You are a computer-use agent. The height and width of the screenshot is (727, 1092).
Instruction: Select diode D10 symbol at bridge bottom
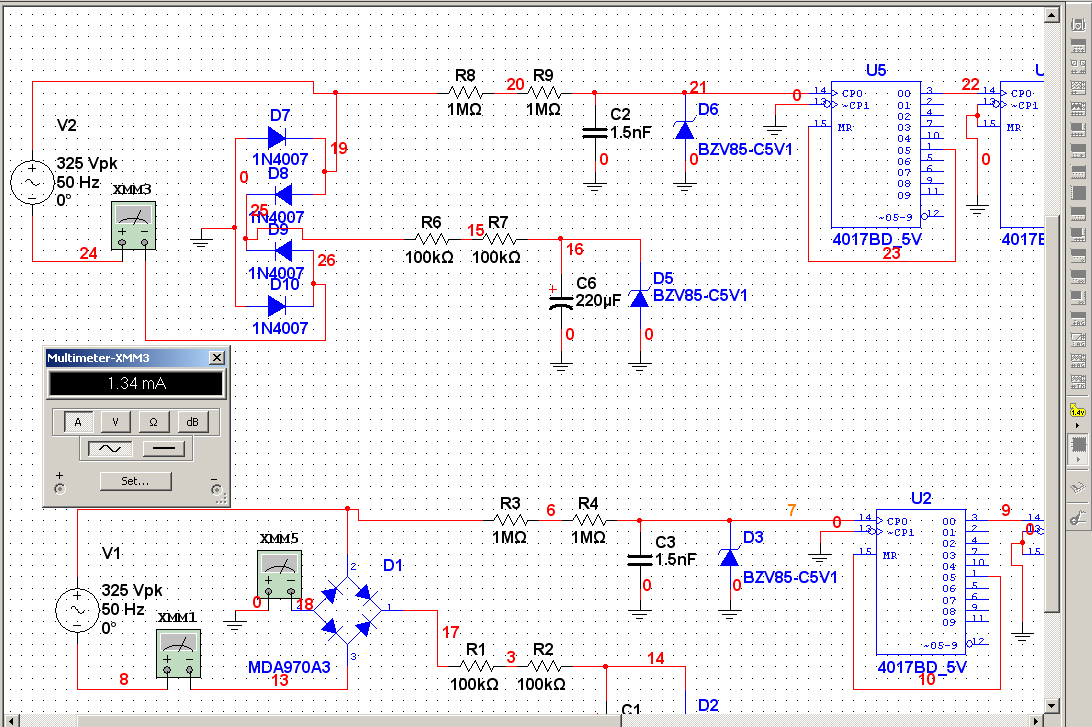[x=277, y=306]
